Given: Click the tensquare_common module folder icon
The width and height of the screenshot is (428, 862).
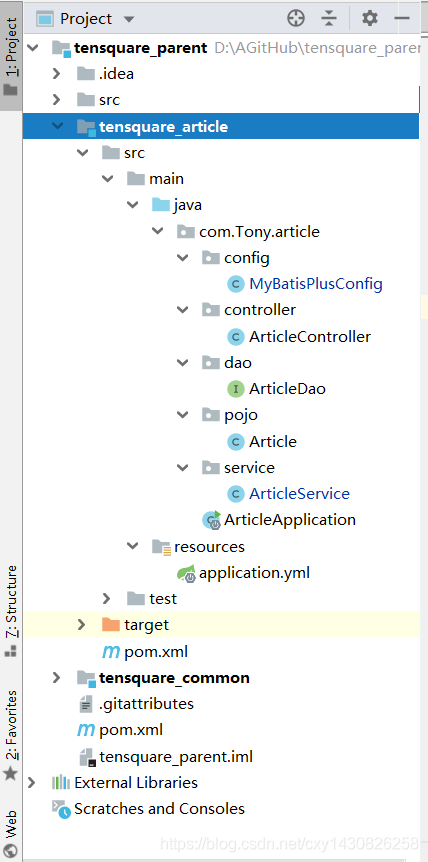Looking at the screenshot, I should click(x=86, y=678).
